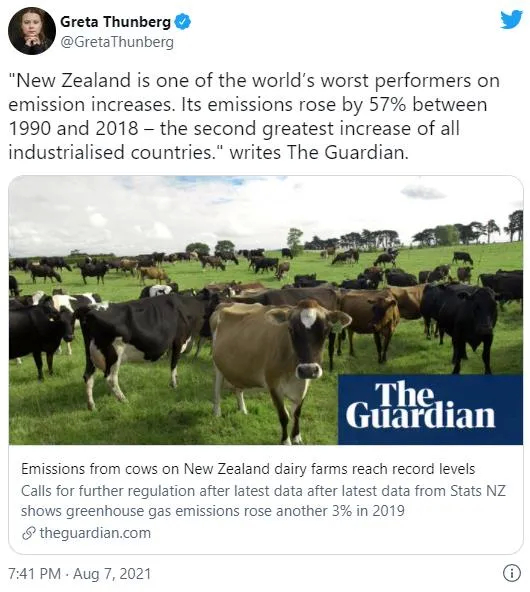This screenshot has height=592, width=530.
Task: Click the @GretaThunberg handle
Action: 117,42
